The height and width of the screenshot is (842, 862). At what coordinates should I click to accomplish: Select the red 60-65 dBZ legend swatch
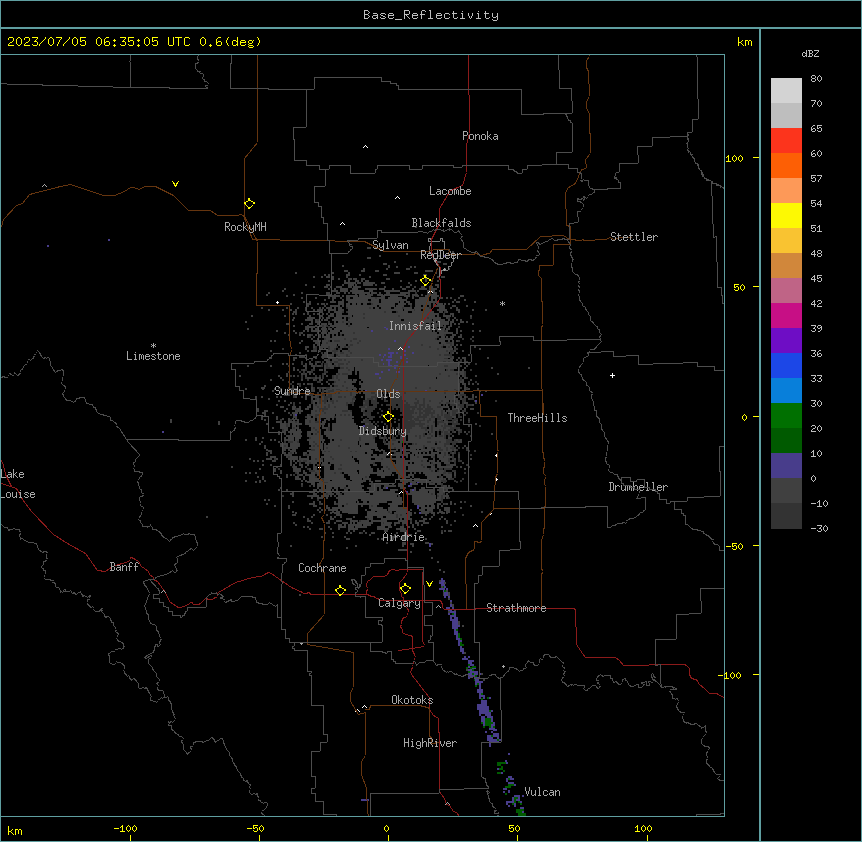[x=786, y=140]
